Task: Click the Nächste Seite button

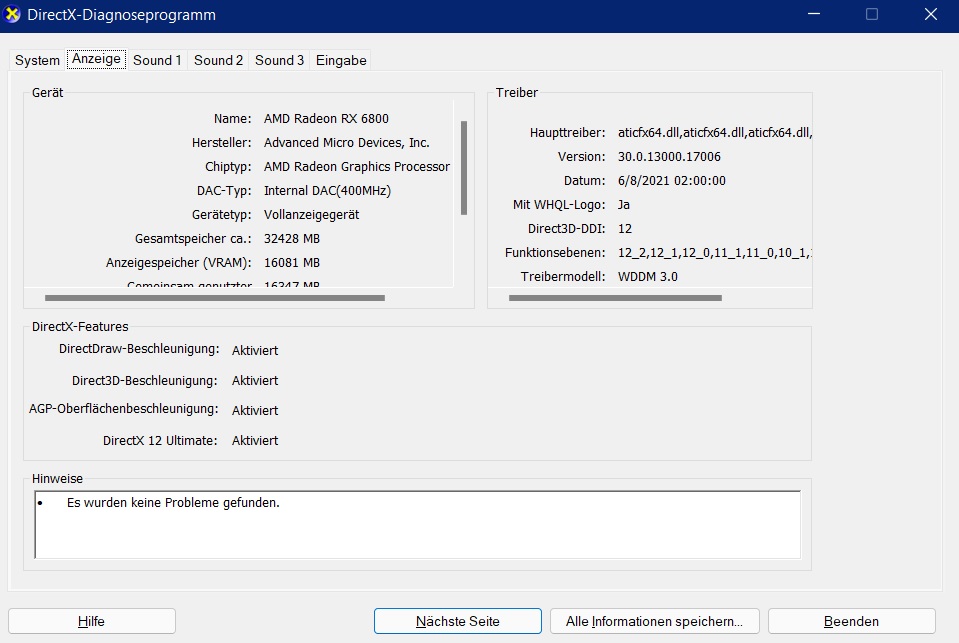Action: (457, 621)
